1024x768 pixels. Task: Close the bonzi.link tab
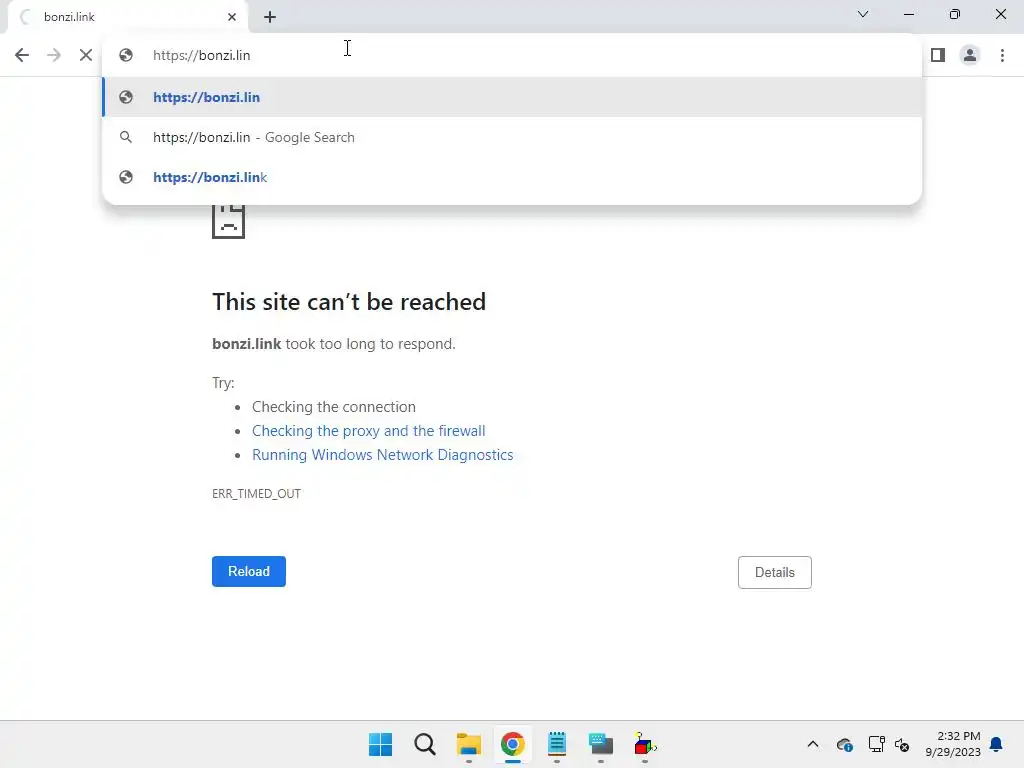pyautogui.click(x=232, y=17)
